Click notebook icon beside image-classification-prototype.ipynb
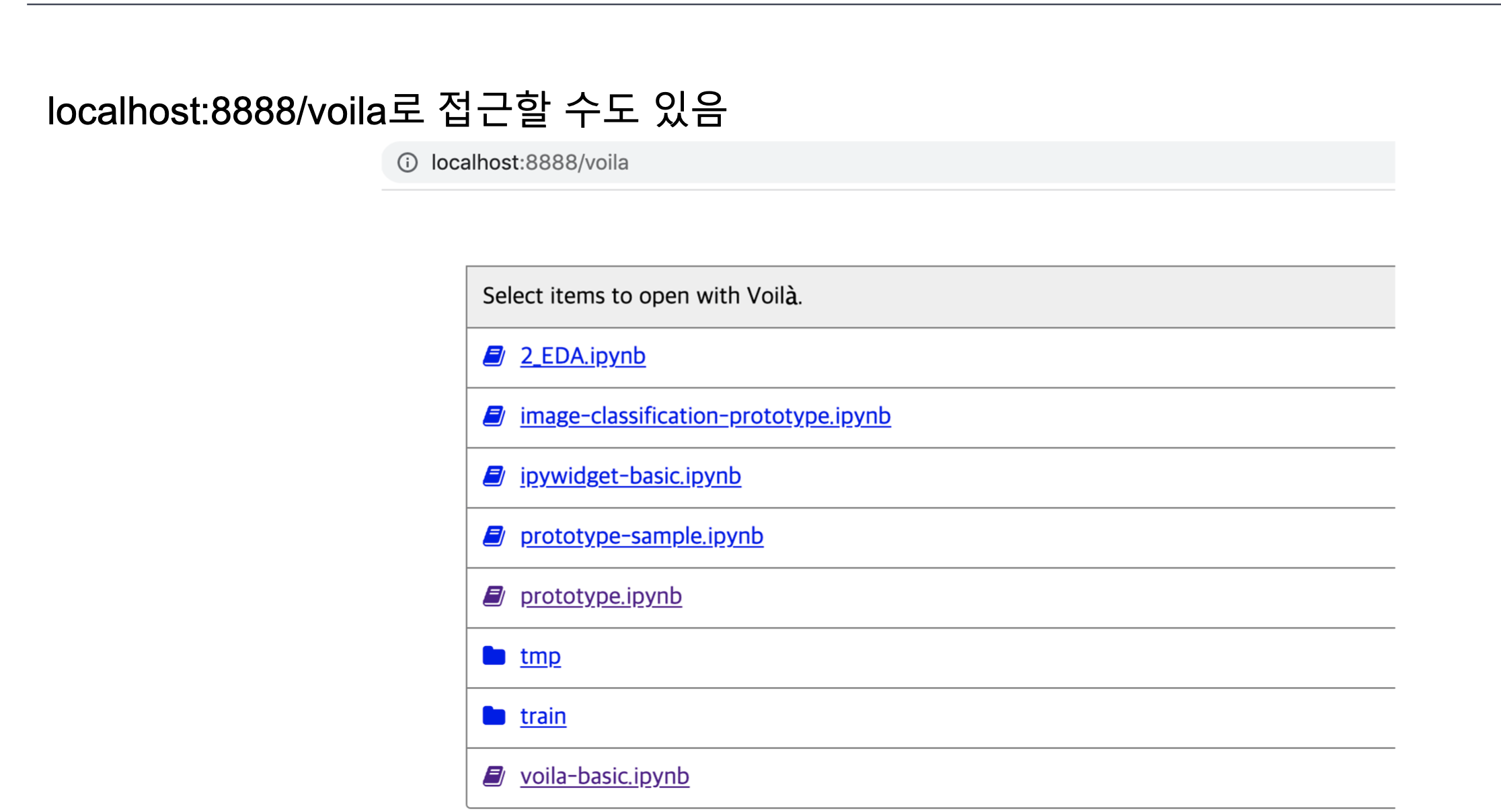The width and height of the screenshot is (1501, 812). pyautogui.click(x=494, y=416)
